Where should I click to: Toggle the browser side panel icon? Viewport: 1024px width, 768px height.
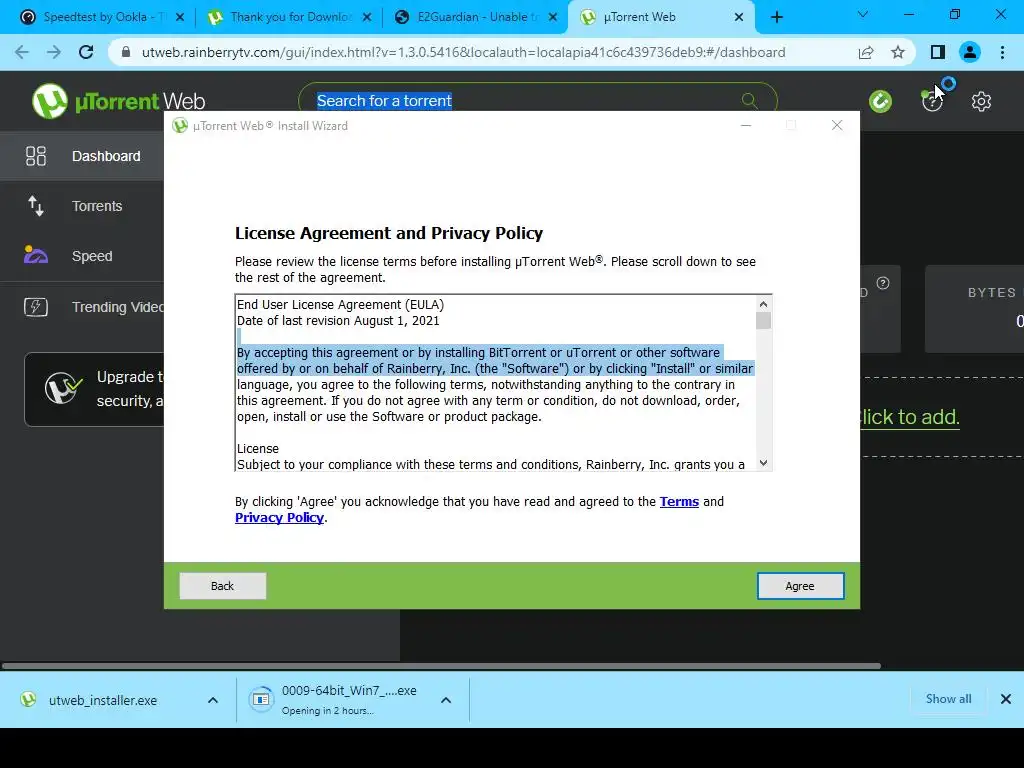coord(938,52)
